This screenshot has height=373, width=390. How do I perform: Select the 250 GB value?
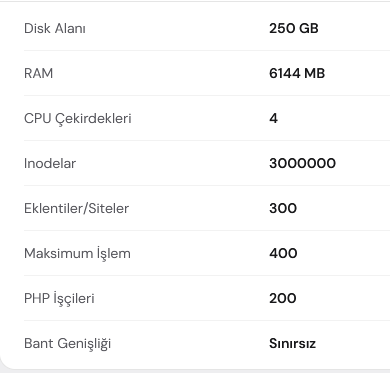pos(294,28)
